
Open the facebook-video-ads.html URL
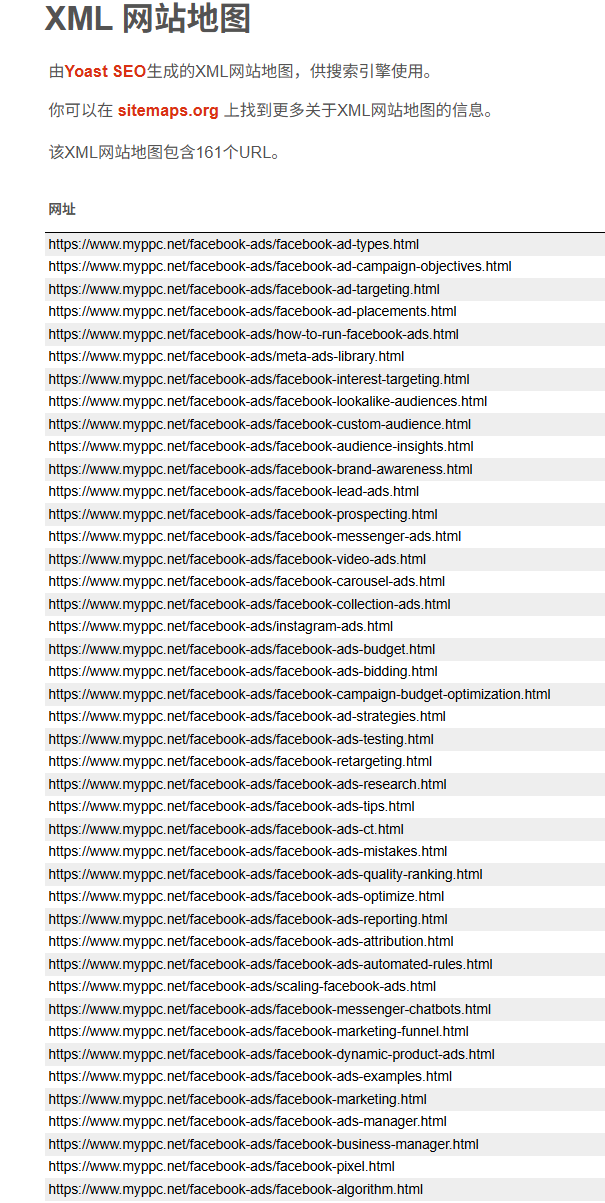pyautogui.click(x=237, y=559)
